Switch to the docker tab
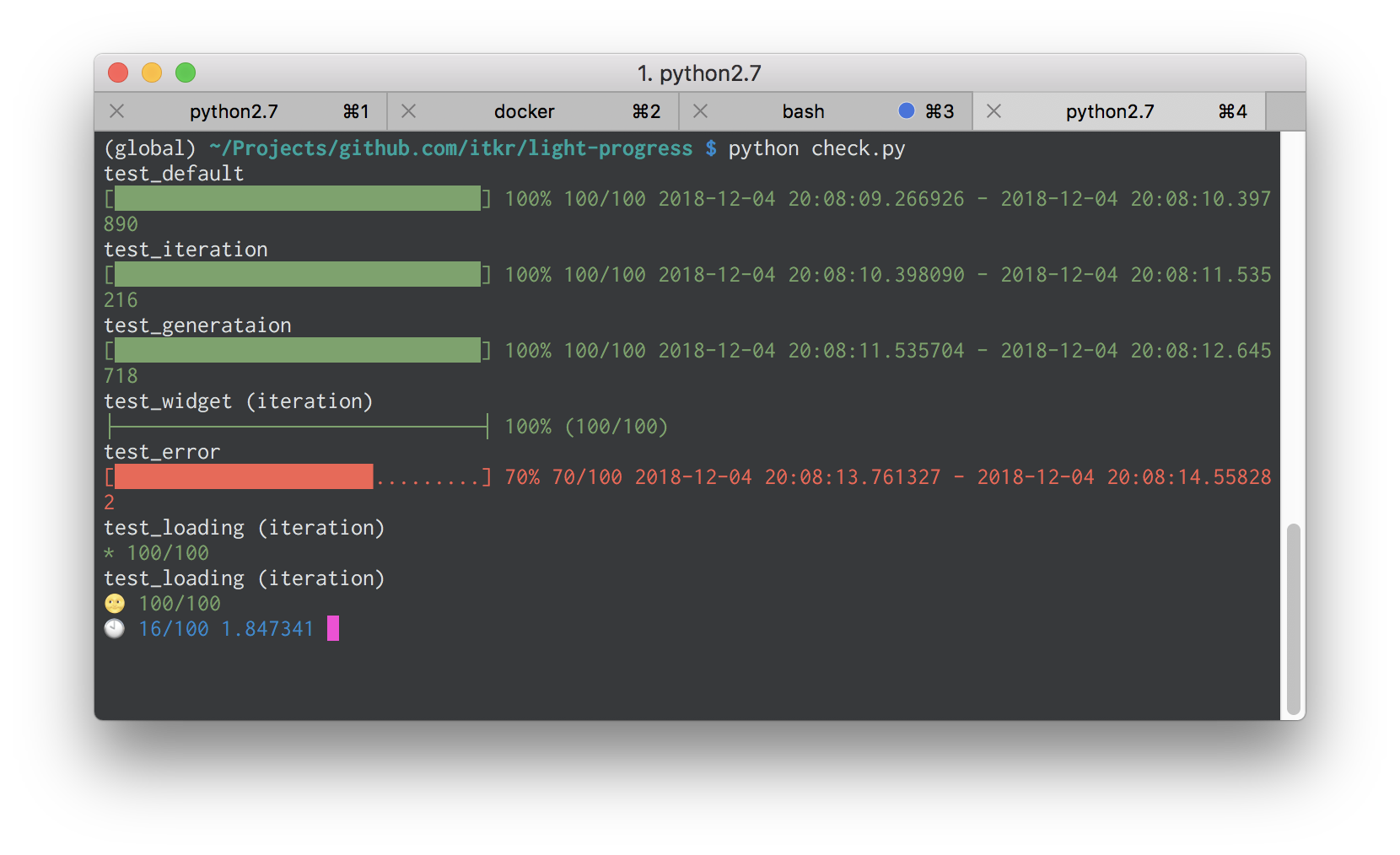Viewport: 1400px width, 855px height. [524, 110]
